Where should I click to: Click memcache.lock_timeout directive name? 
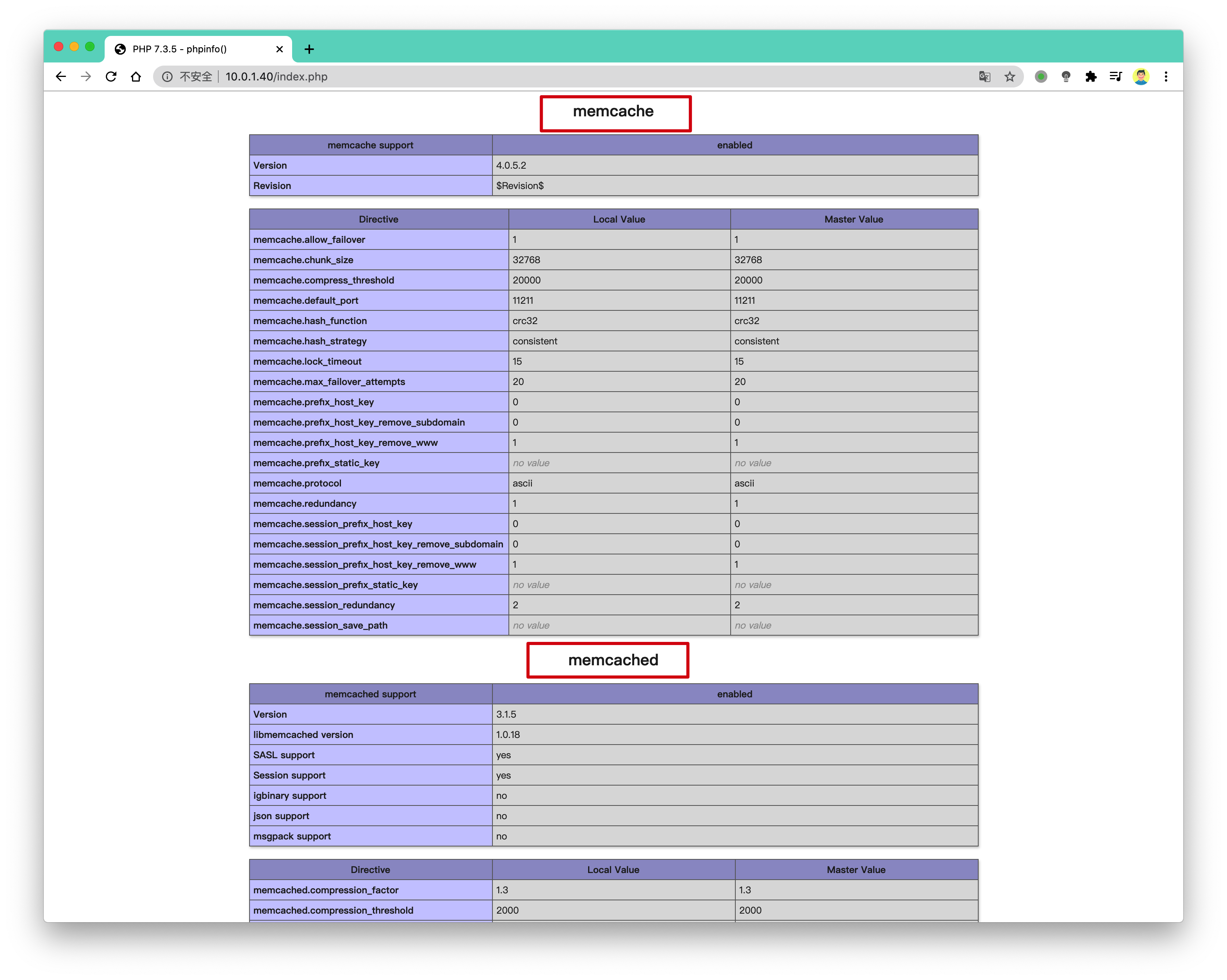point(307,362)
